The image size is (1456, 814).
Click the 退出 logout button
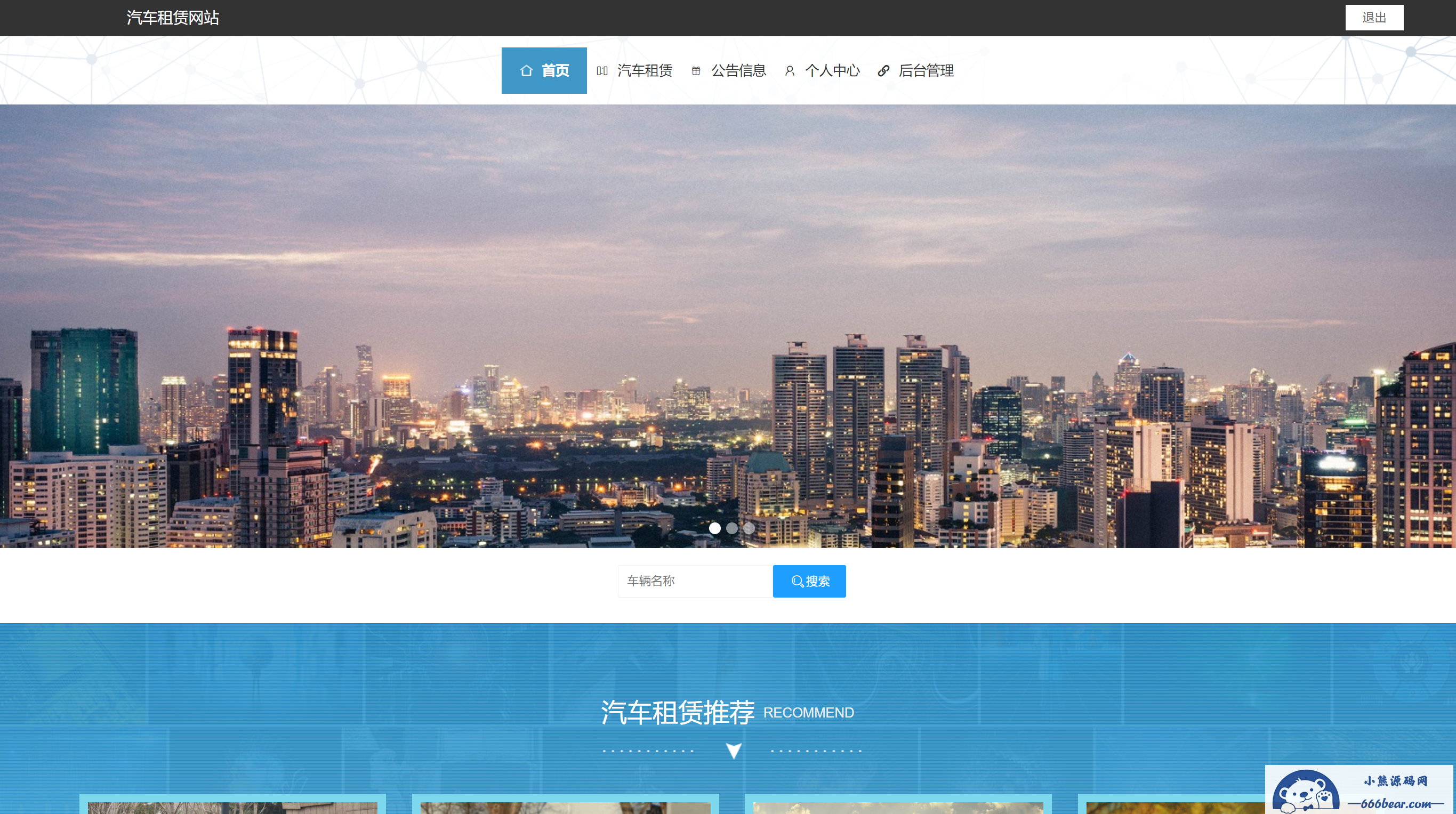click(x=1374, y=18)
